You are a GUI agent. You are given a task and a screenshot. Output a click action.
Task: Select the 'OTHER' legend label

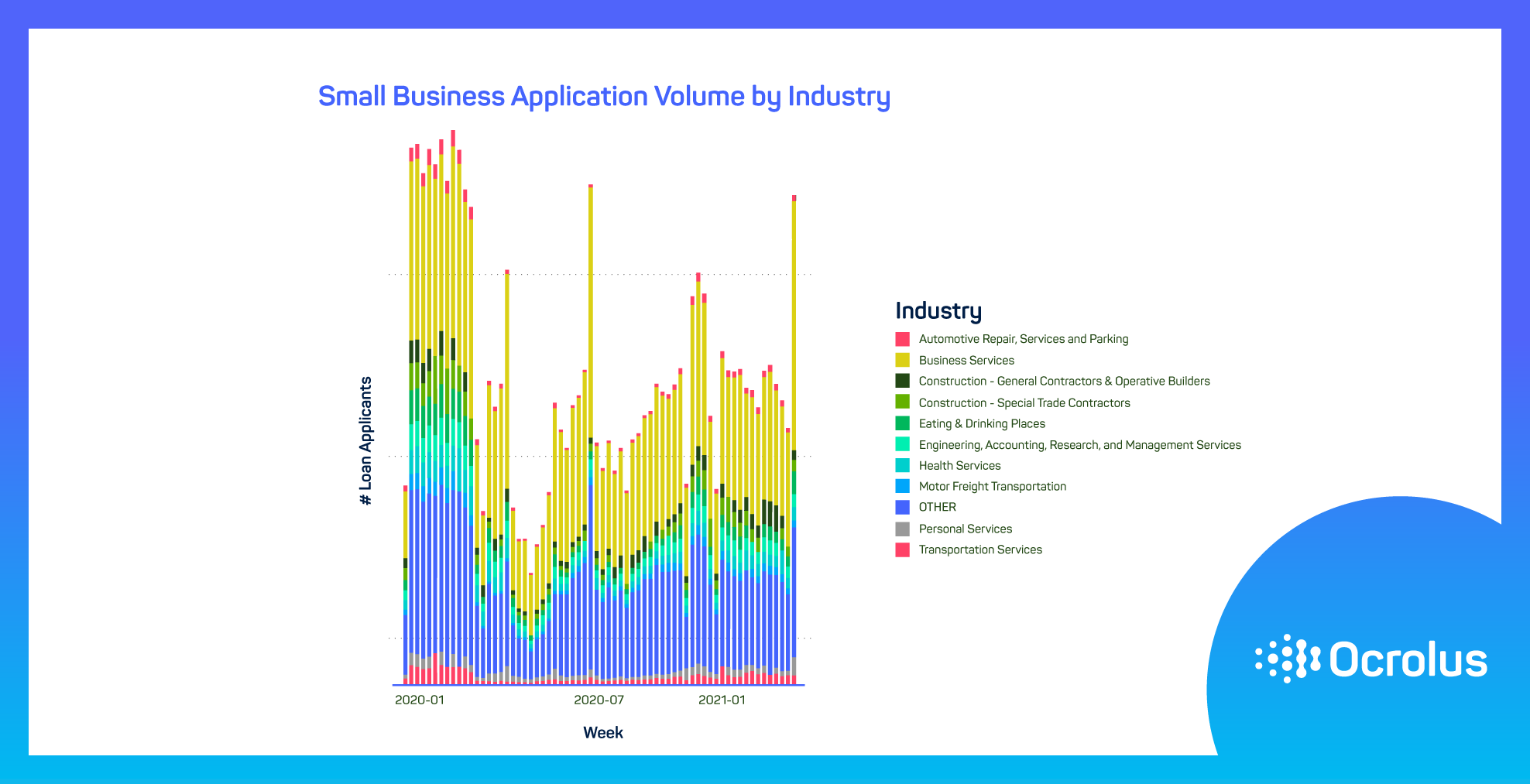937,507
